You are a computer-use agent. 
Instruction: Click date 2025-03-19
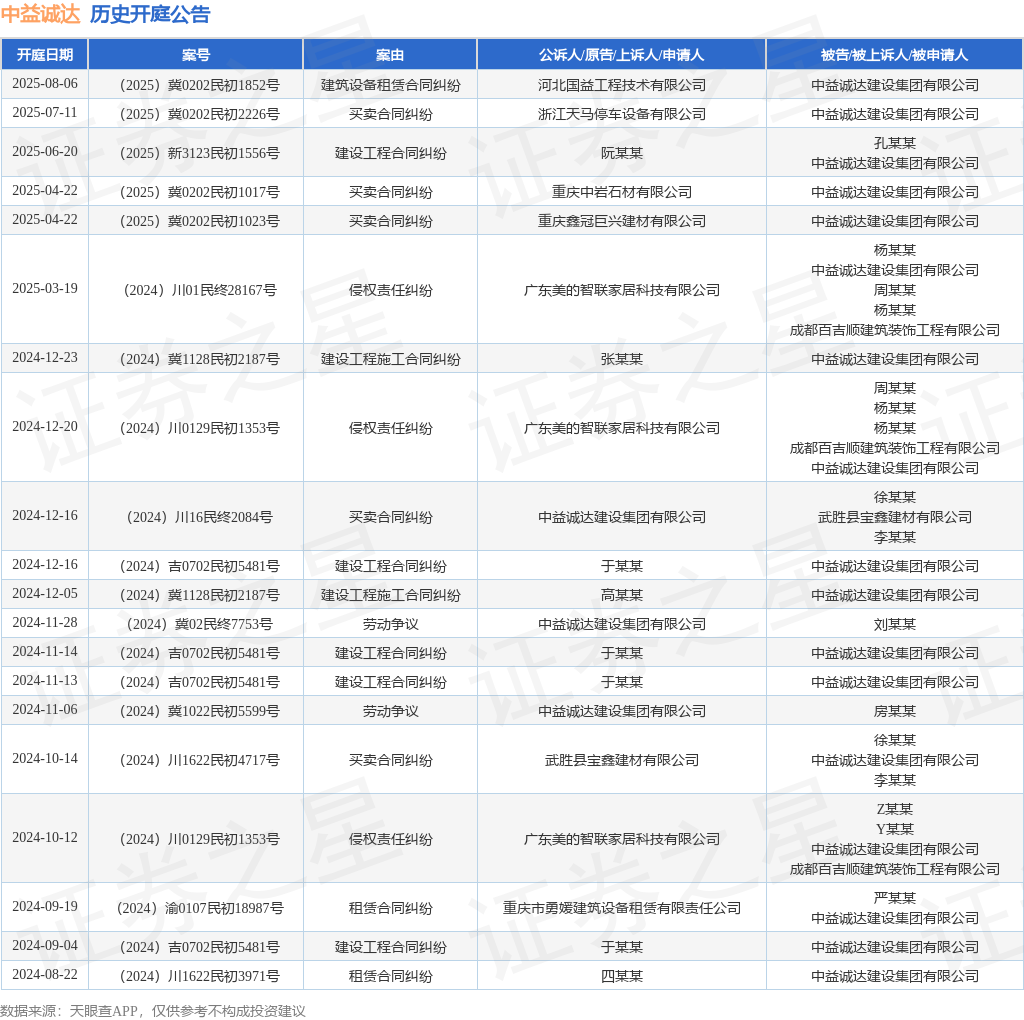[44, 289]
